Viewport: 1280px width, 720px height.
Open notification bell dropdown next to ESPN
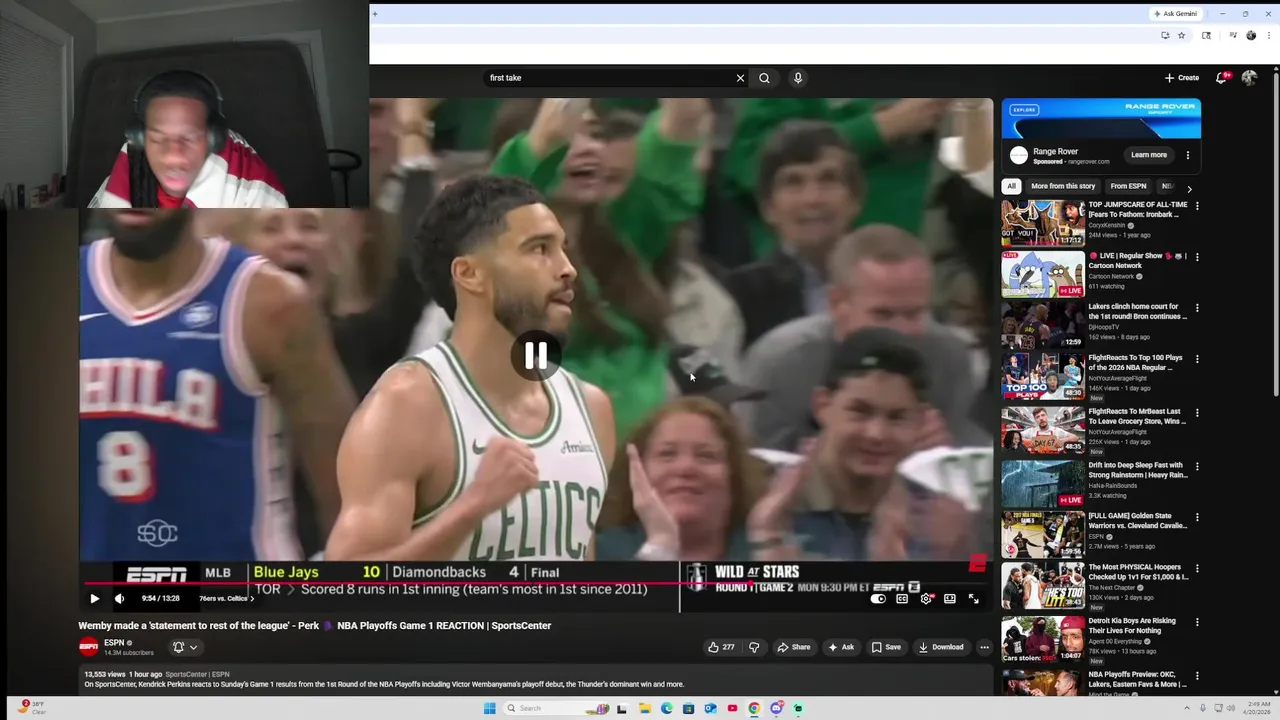[185, 647]
